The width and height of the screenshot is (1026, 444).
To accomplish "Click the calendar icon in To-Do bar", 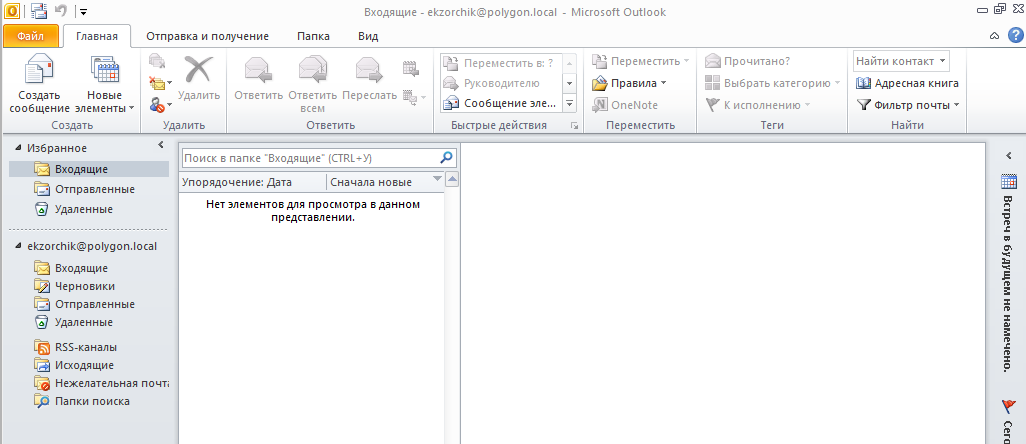I will tap(1008, 182).
